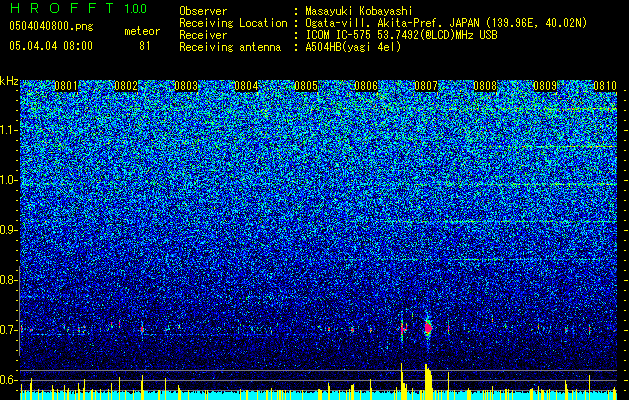Click the 0.9 kHz axis label
This screenshot has height=400, width=629.
coord(9,230)
